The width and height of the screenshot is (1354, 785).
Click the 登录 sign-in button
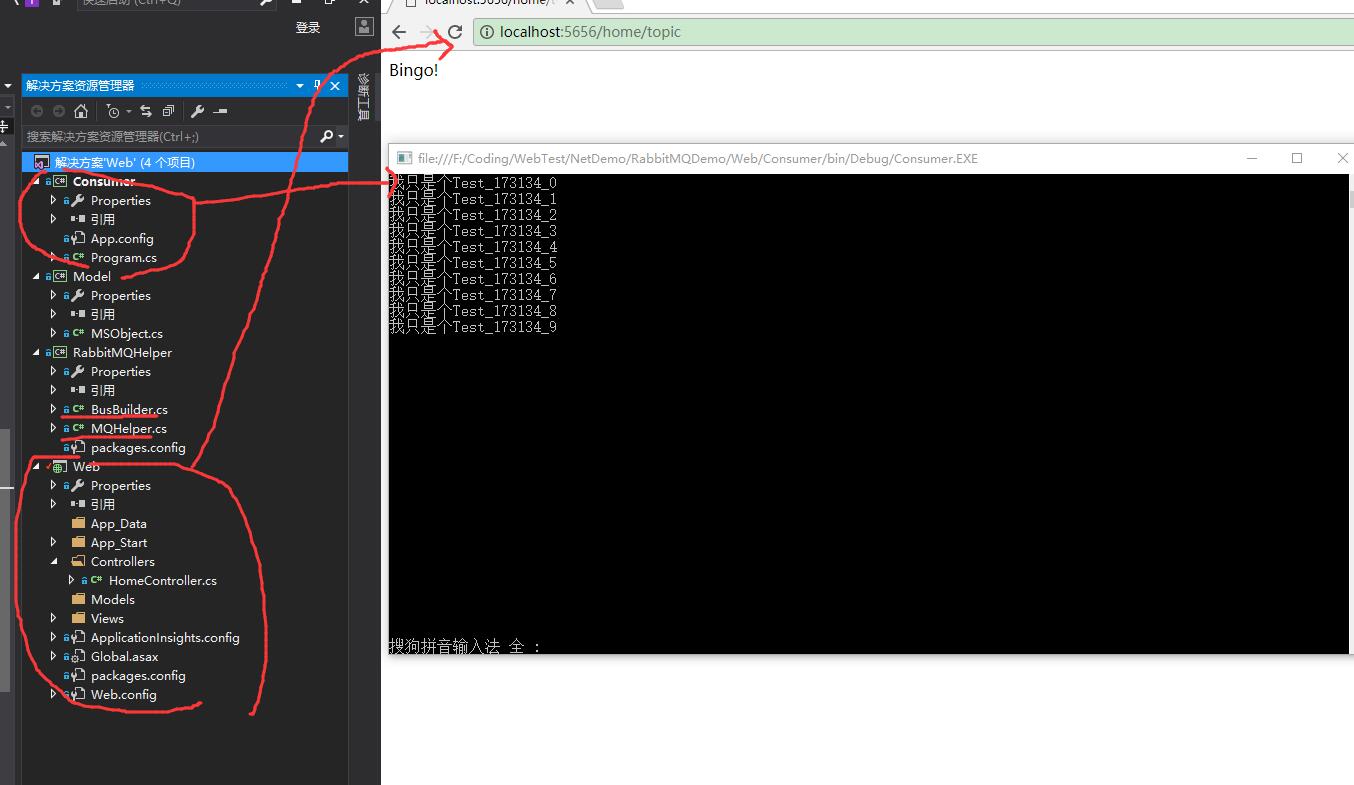click(307, 27)
